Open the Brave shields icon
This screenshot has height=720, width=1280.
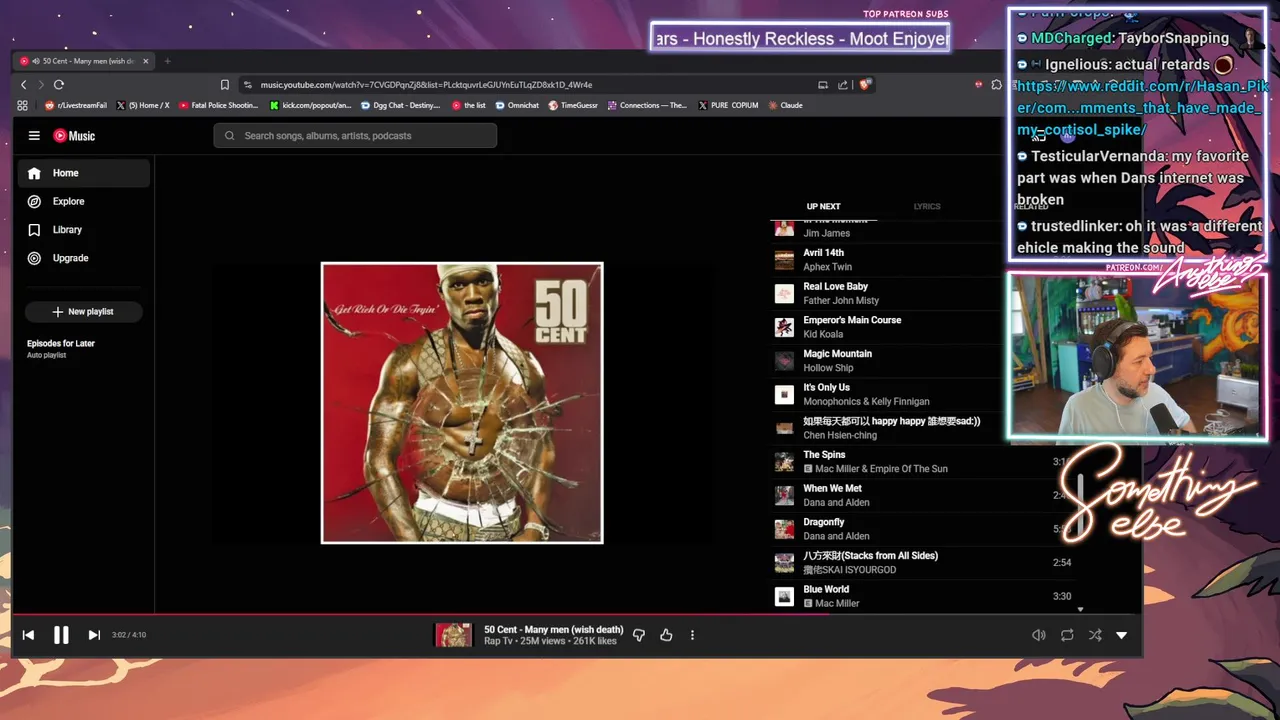[x=864, y=85]
